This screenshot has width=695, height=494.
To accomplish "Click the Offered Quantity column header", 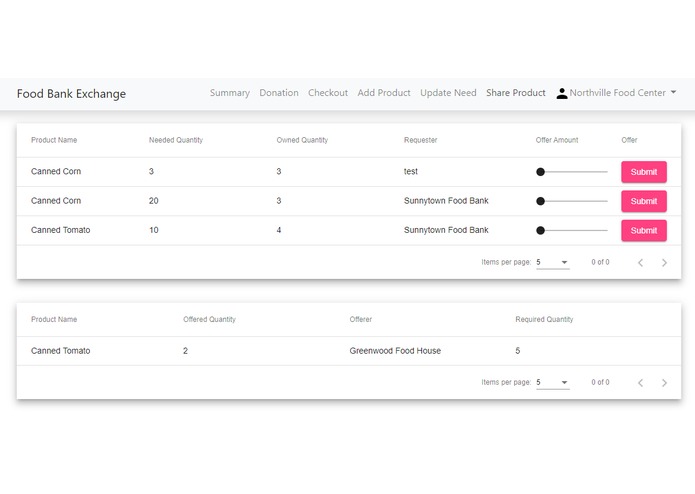I will click(209, 319).
